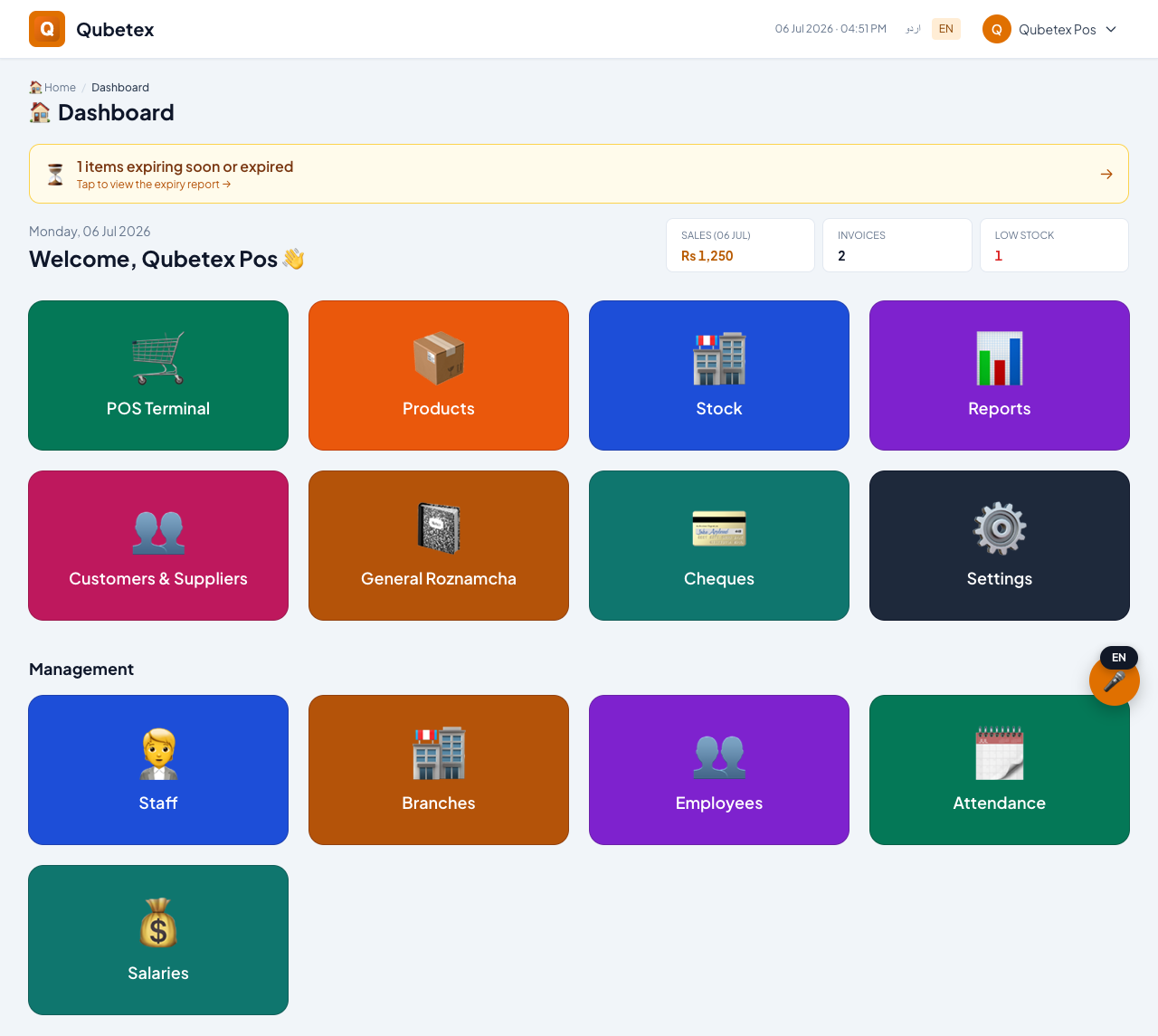Switch language to Urdu

[x=913, y=29]
